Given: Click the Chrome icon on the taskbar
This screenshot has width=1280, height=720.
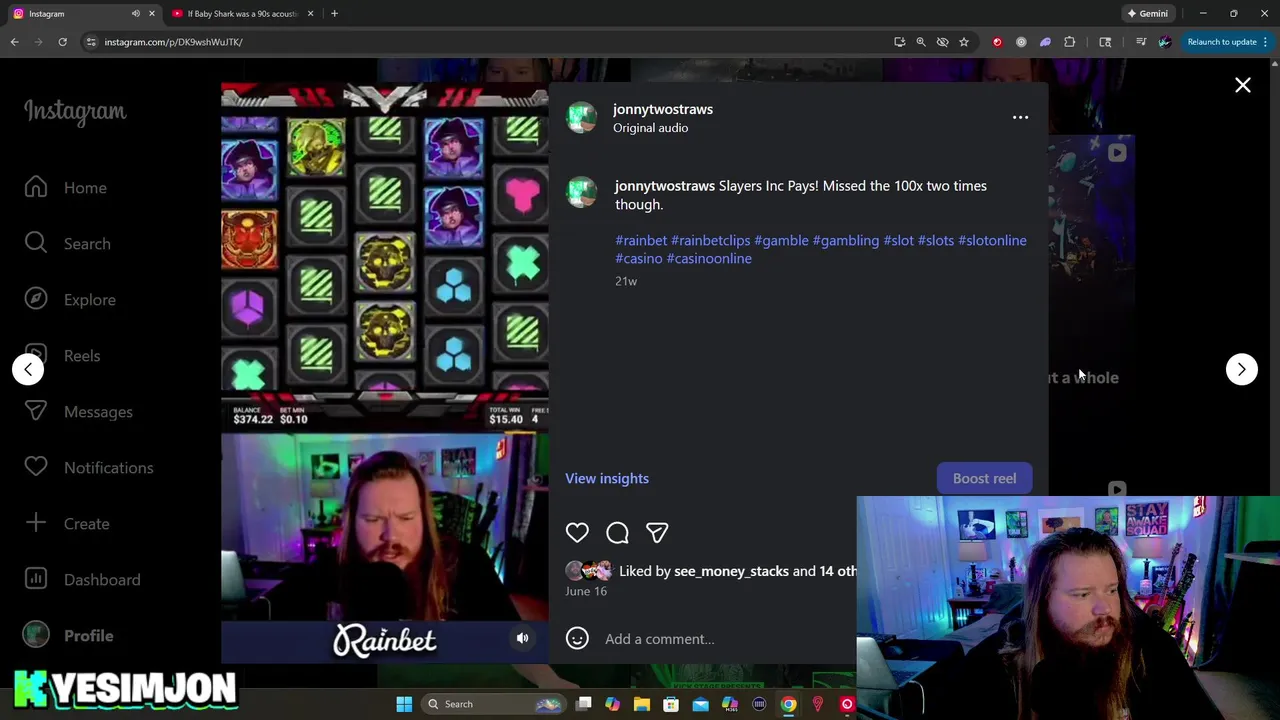Looking at the screenshot, I should (x=788, y=704).
